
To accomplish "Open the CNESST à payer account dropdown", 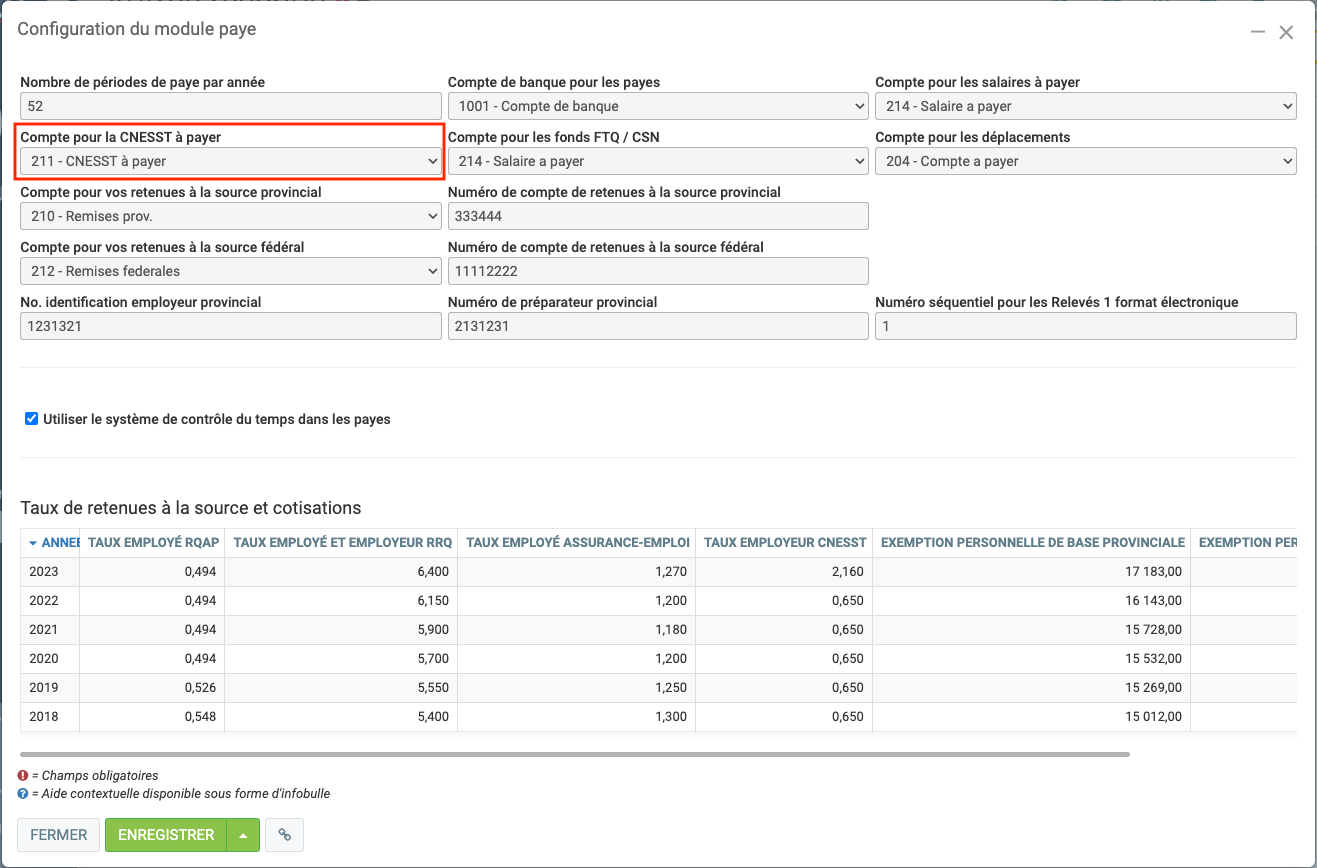I will coord(230,161).
